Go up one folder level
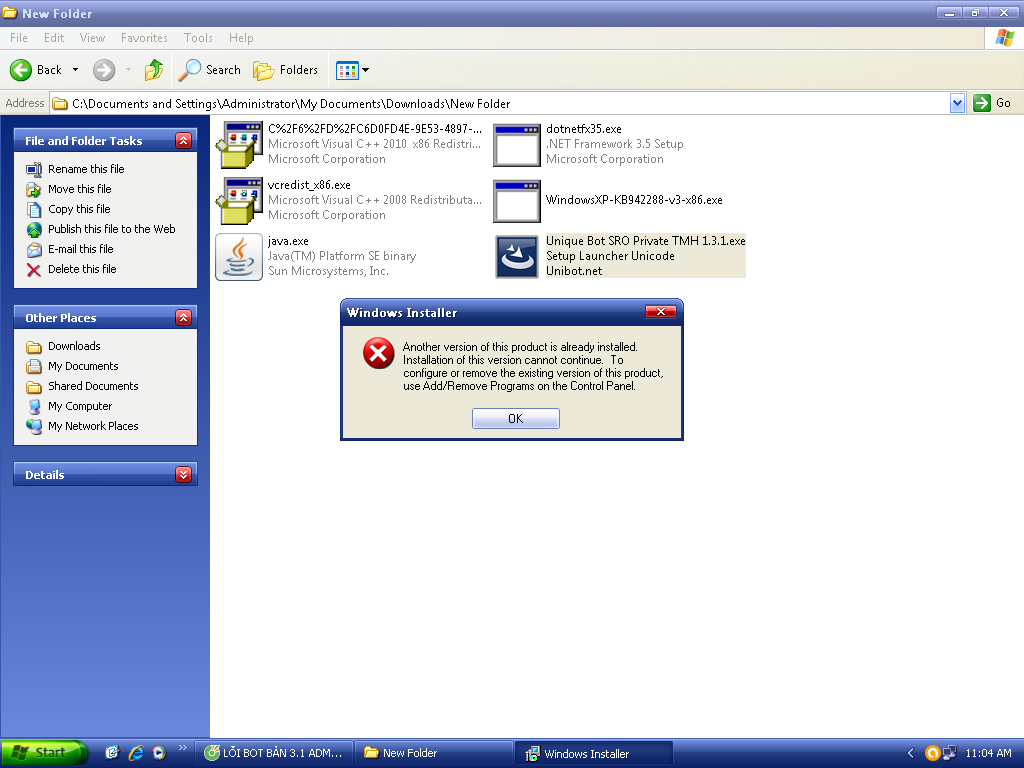The image size is (1024, 768). [154, 70]
